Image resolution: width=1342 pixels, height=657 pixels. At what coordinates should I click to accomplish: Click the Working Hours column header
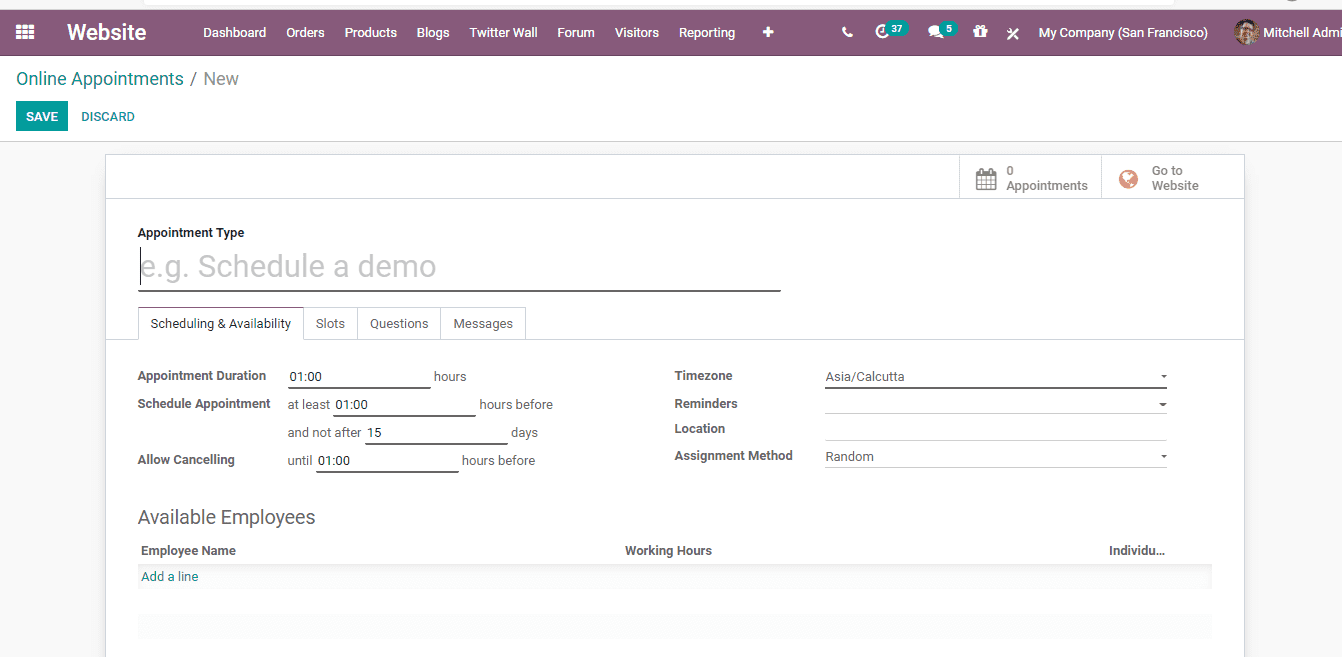(668, 550)
